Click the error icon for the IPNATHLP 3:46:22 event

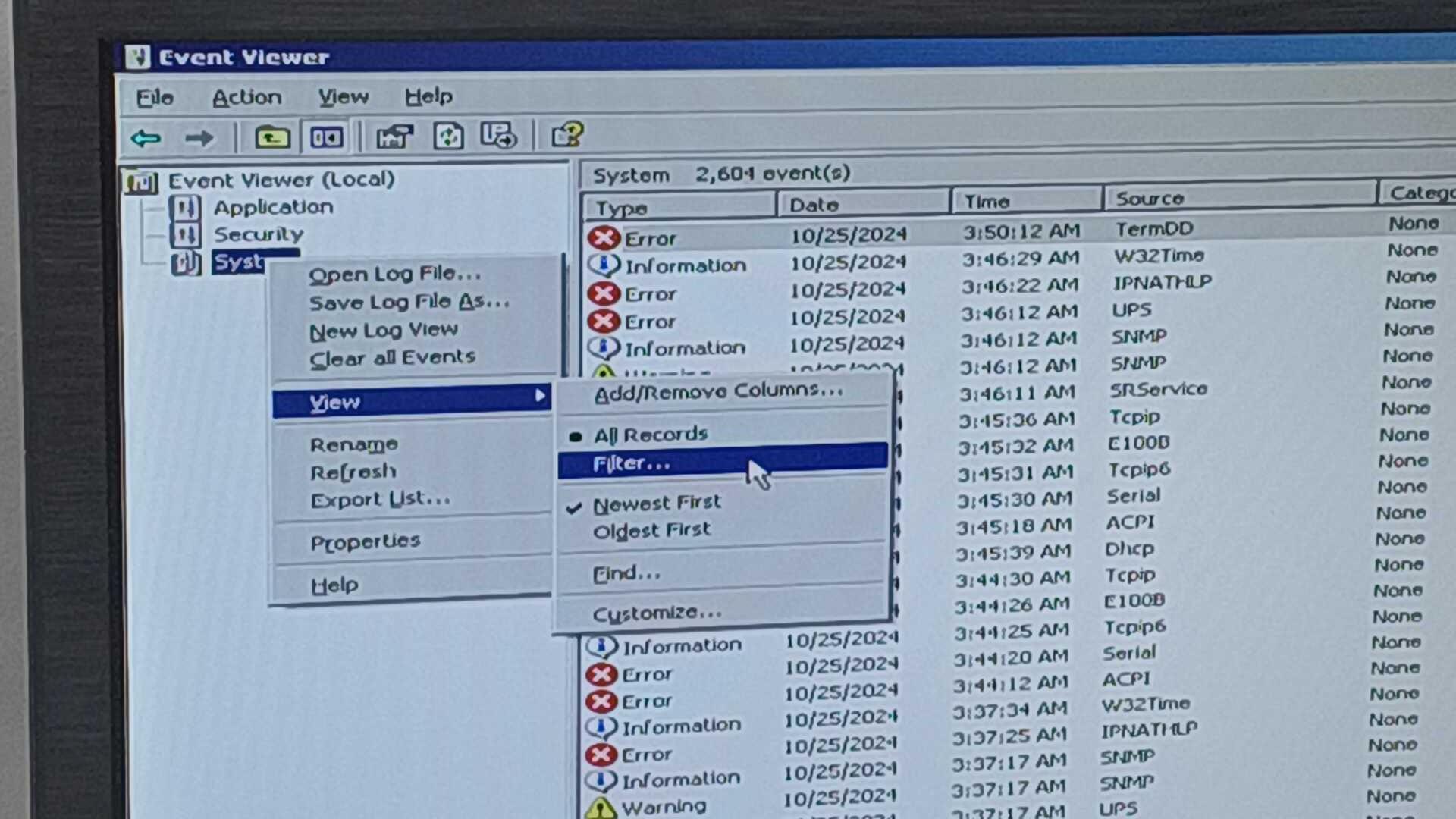coord(604,293)
